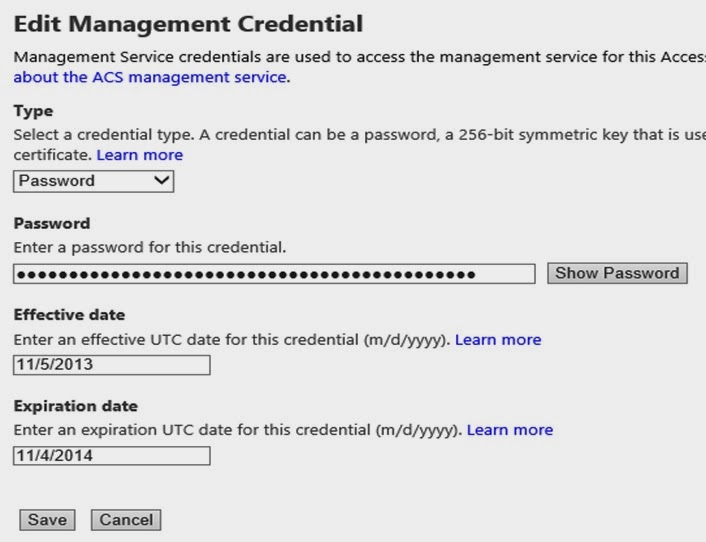Follow Learn more link under Type section
The image size is (706, 542).
[x=140, y=155]
